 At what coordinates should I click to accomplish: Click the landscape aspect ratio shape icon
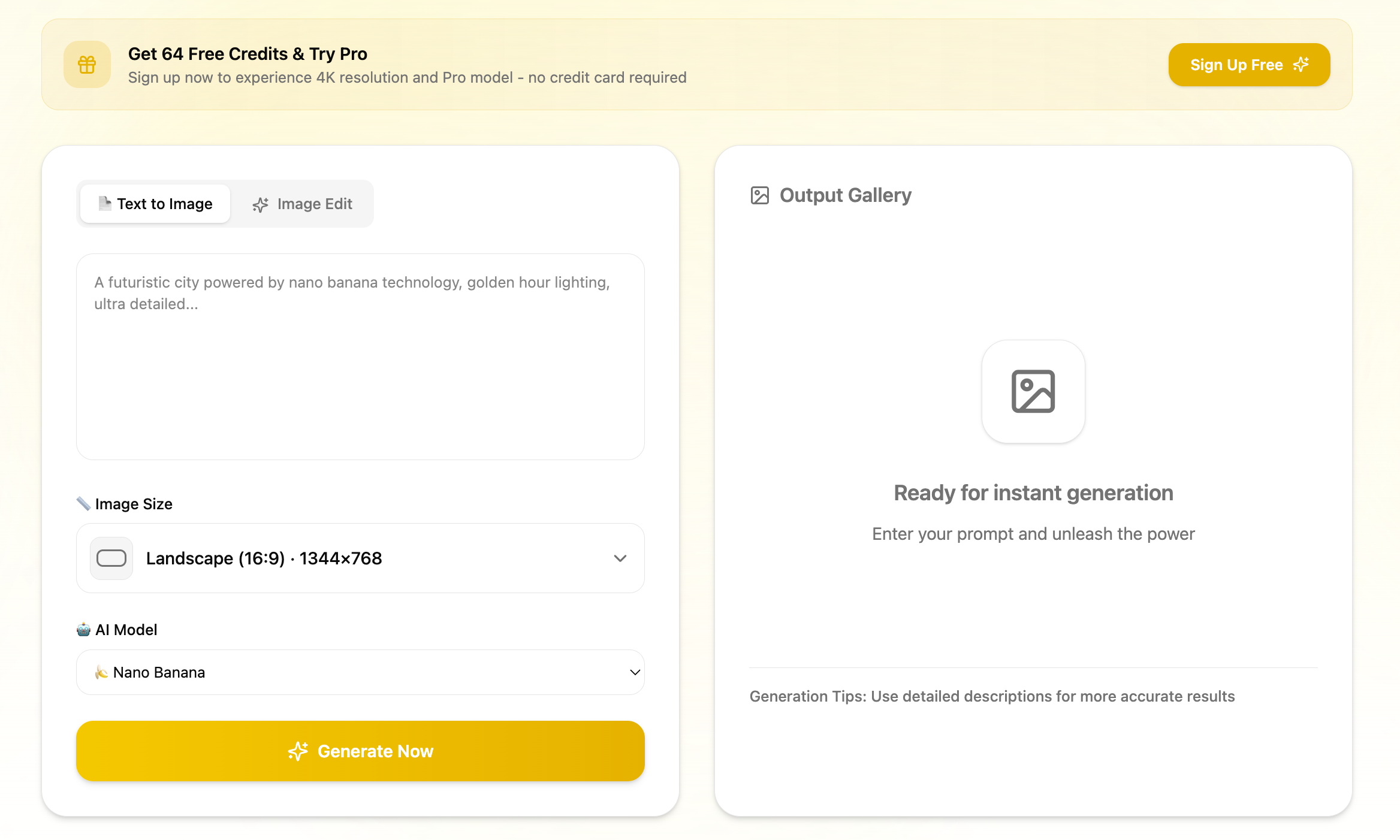click(x=111, y=558)
